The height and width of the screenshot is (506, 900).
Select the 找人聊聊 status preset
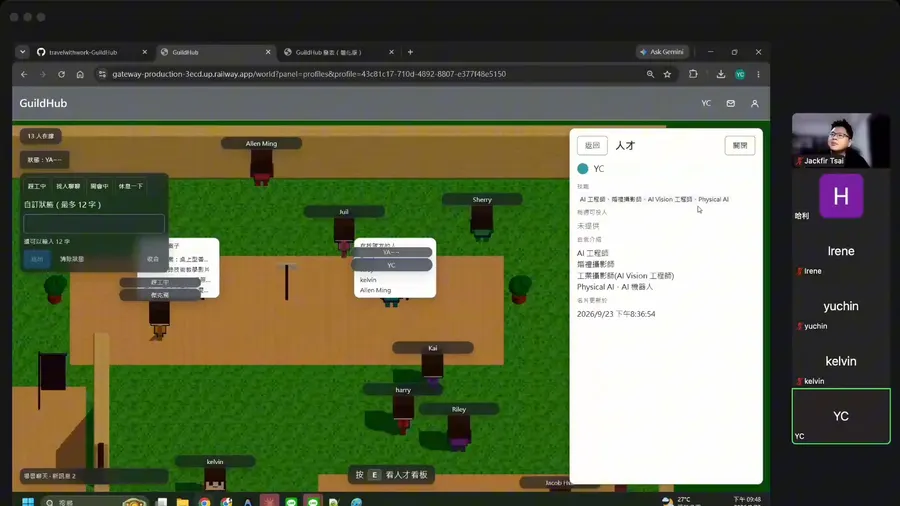(68, 186)
